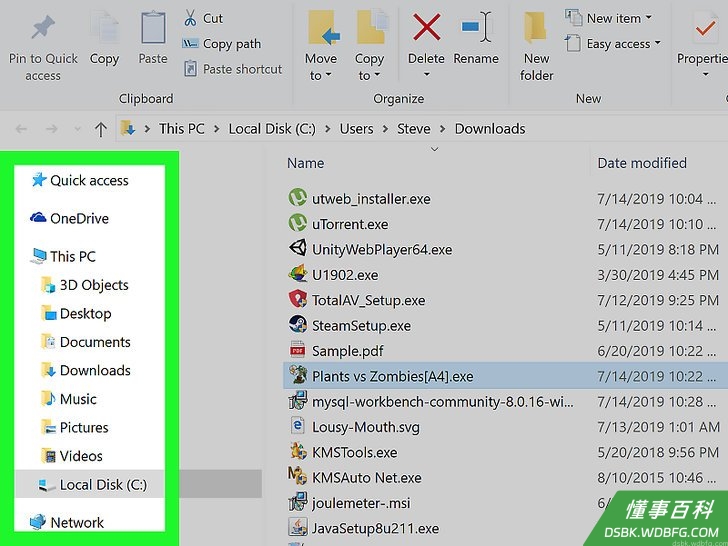Create a New folder
728x546 pixels.
tap(536, 46)
